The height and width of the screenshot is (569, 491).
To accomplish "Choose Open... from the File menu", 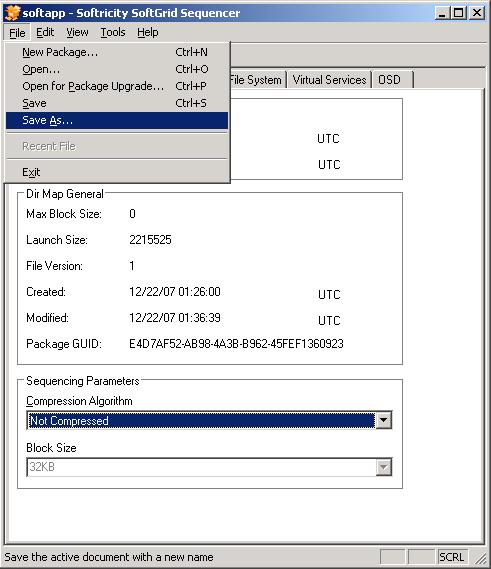I will [x=117, y=69].
